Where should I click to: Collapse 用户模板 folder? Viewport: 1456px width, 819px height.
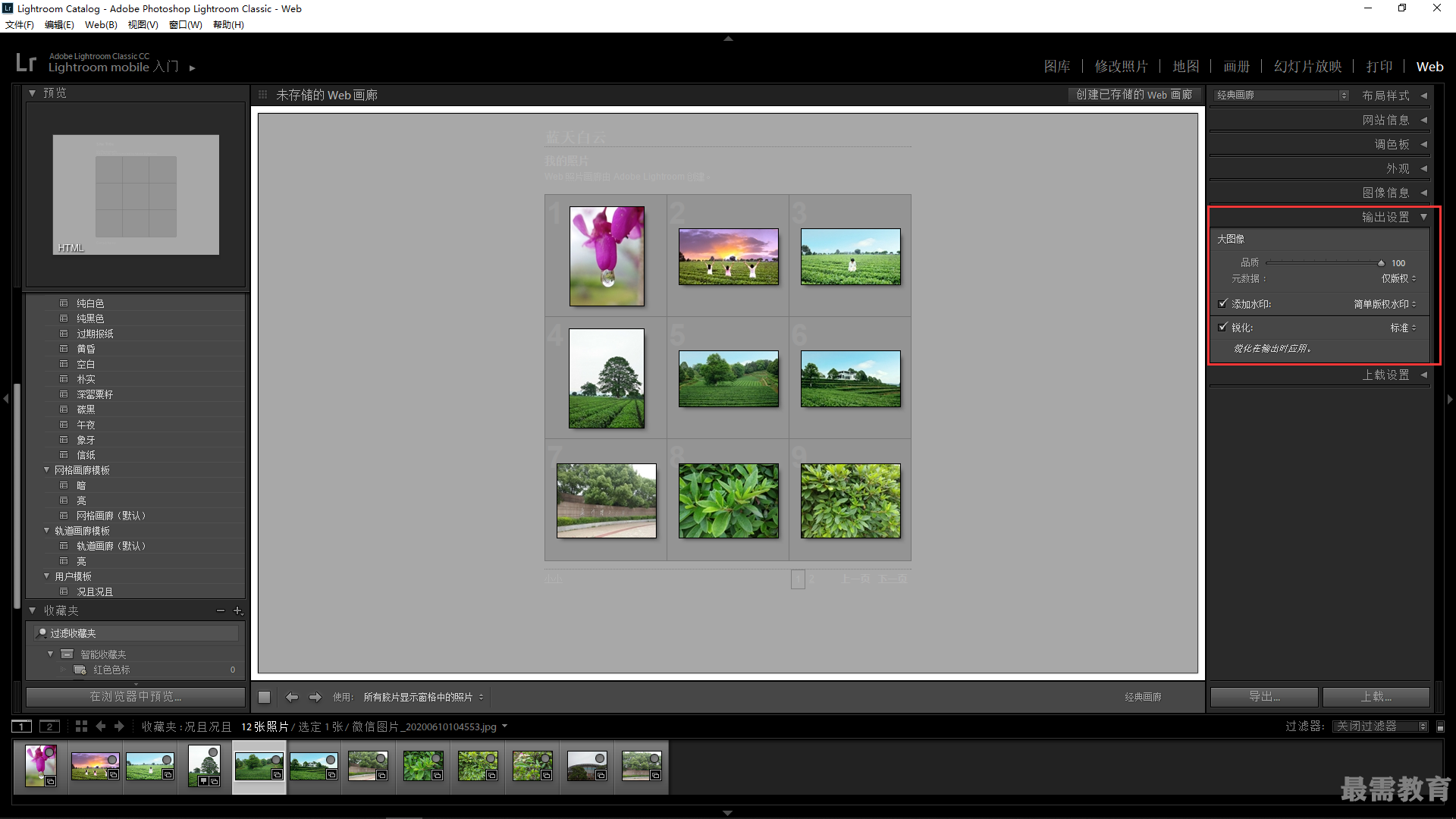46,576
